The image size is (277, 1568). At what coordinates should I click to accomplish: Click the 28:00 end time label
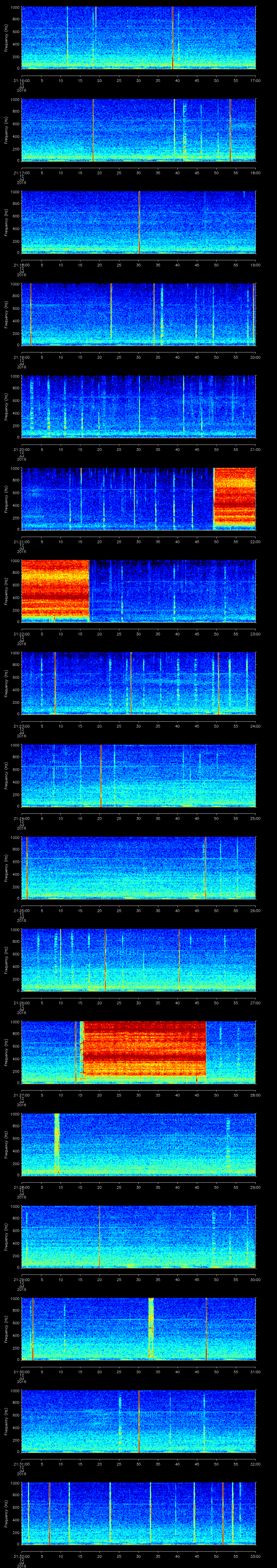256,1095
